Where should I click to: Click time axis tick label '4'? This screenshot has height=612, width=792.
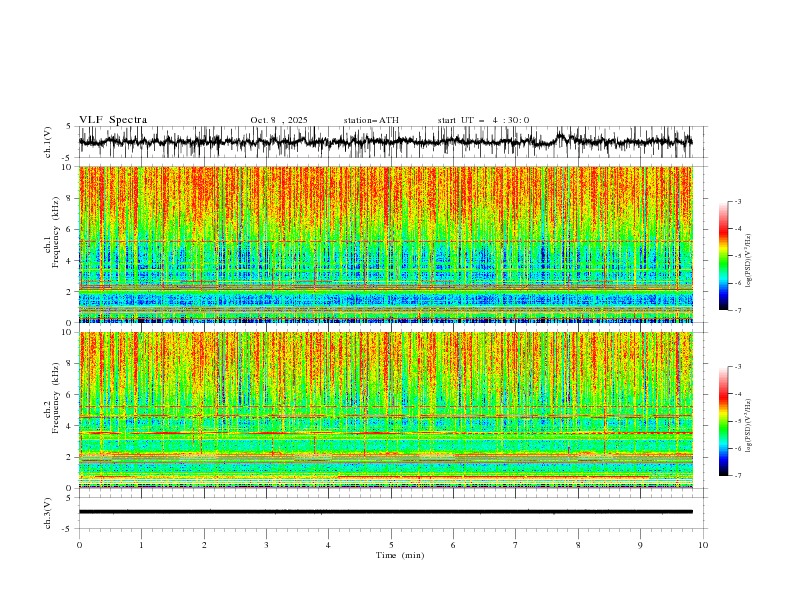pyautogui.click(x=328, y=545)
